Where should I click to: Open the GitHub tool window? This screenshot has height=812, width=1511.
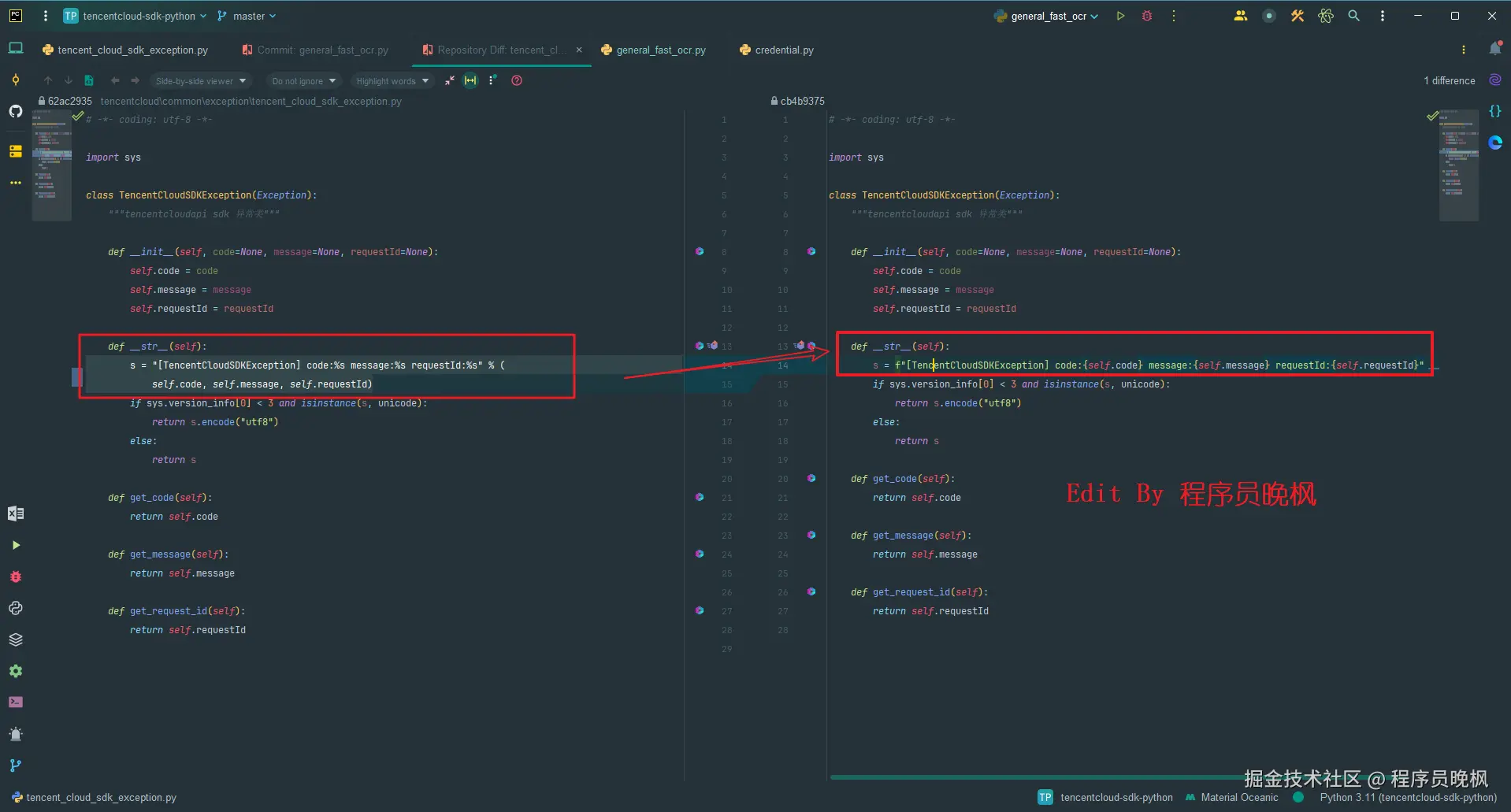click(16, 111)
